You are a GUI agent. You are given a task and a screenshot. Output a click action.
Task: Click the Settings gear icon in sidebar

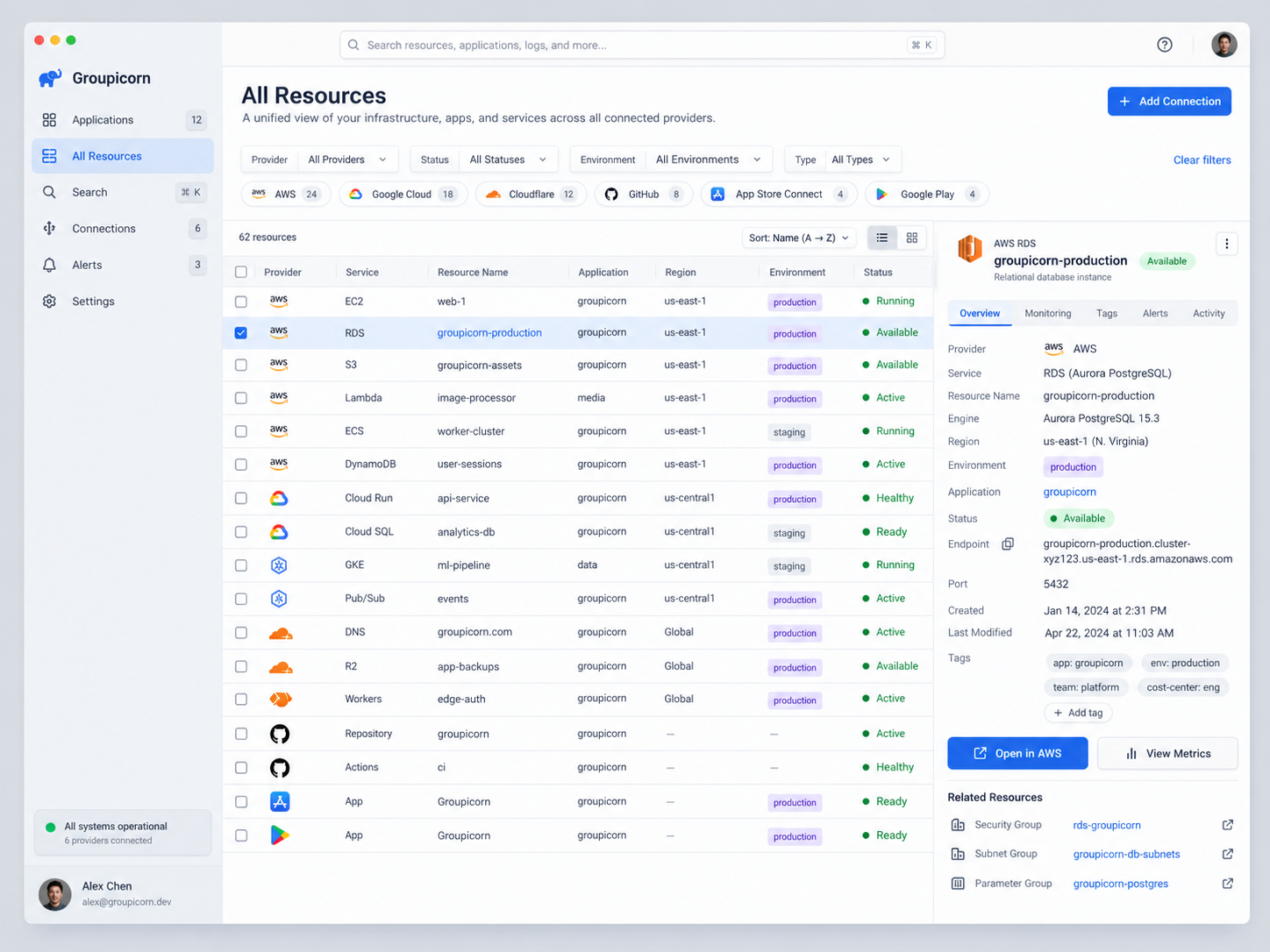pyautogui.click(x=50, y=302)
